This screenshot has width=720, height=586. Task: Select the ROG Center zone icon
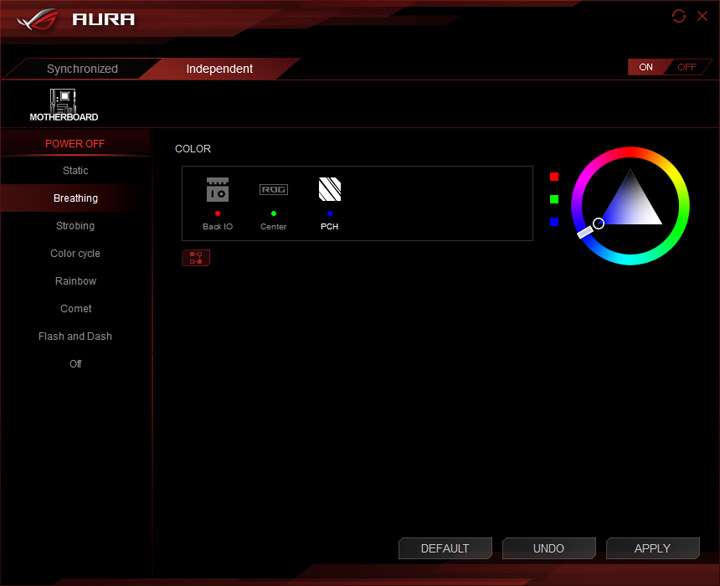tap(274, 190)
